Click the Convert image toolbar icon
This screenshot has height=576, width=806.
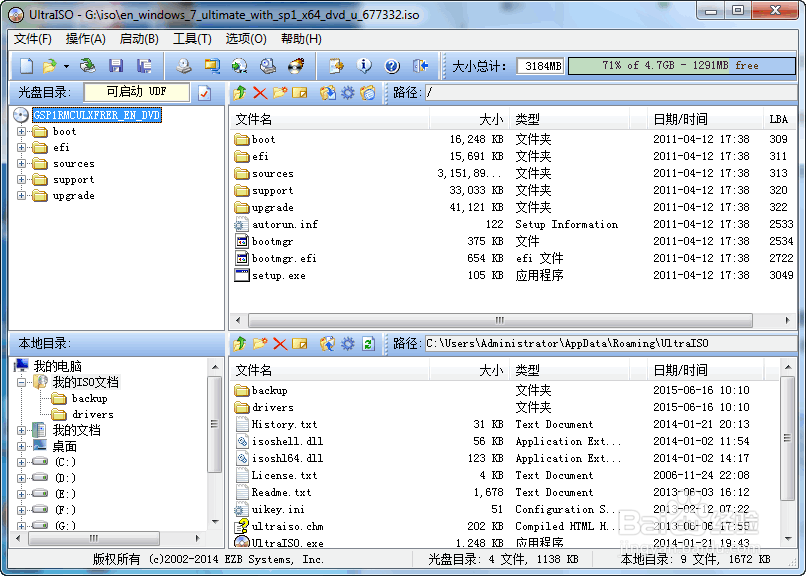240,66
